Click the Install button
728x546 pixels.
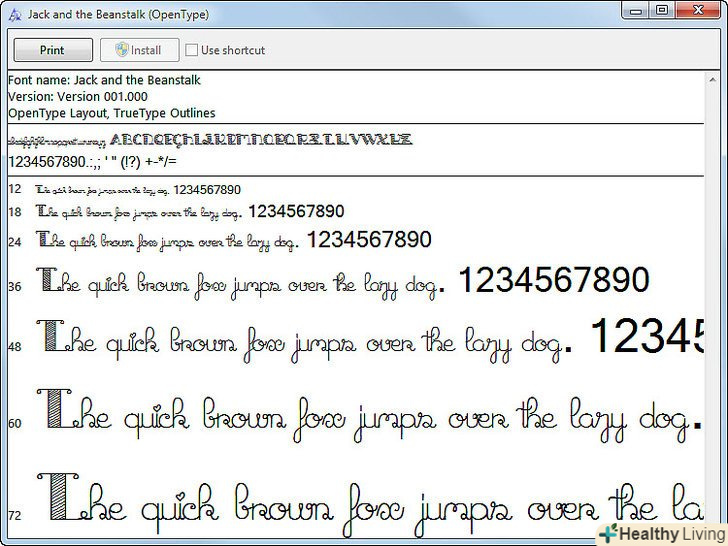(x=140, y=50)
